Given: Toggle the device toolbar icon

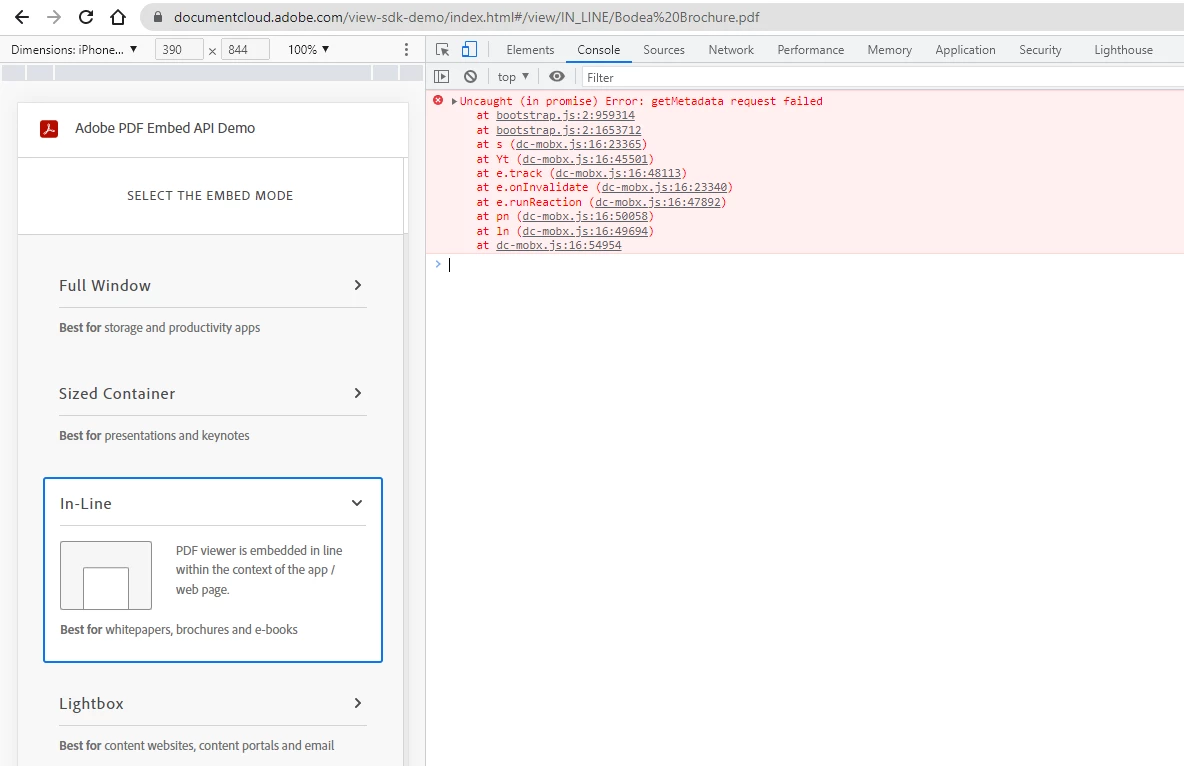Looking at the screenshot, I should (x=470, y=49).
